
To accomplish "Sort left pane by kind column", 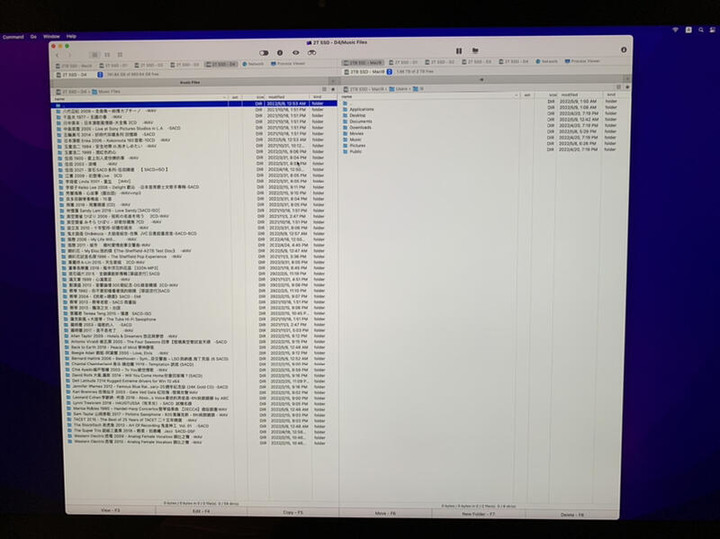I will click(x=323, y=97).
